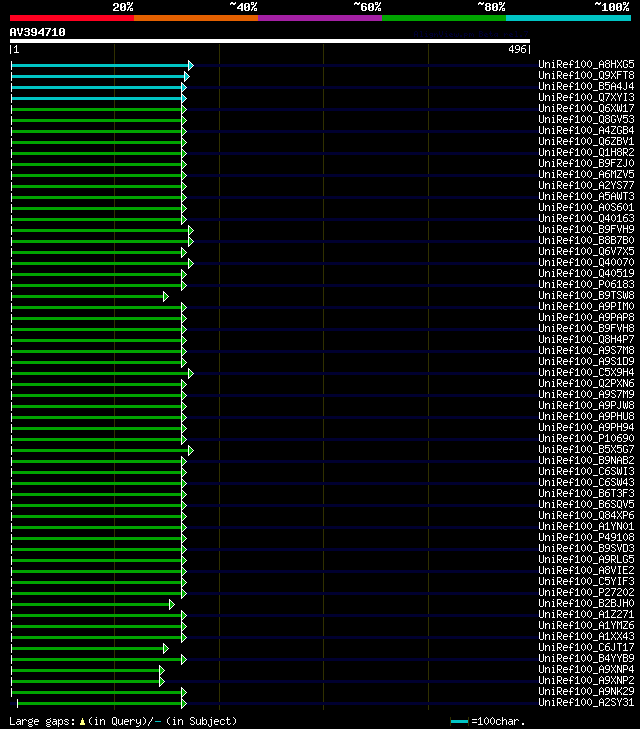This screenshot has height=729, width=640.
Task: Click the UniRef100_C5X9H4 label
Action: click(586, 372)
